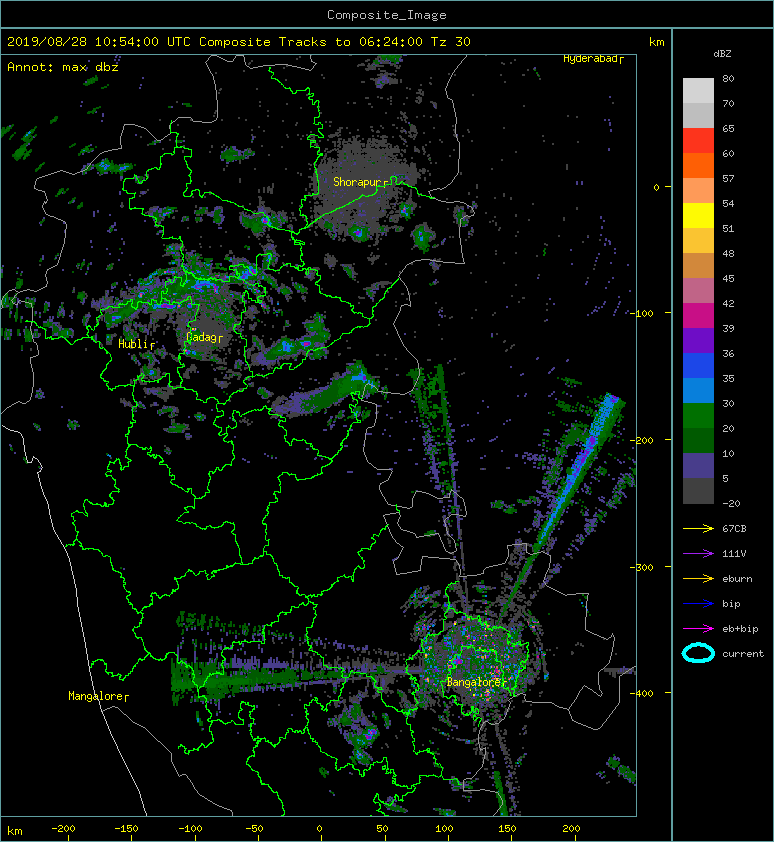
Task: Click the 150 mark on bottom axis
Action: [507, 829]
